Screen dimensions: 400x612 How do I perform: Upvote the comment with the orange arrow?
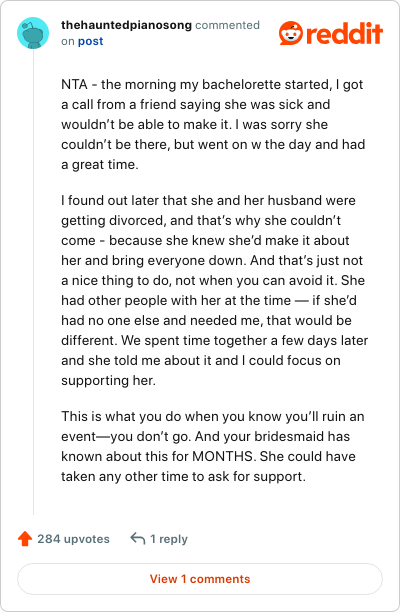pyautogui.click(x=25, y=539)
